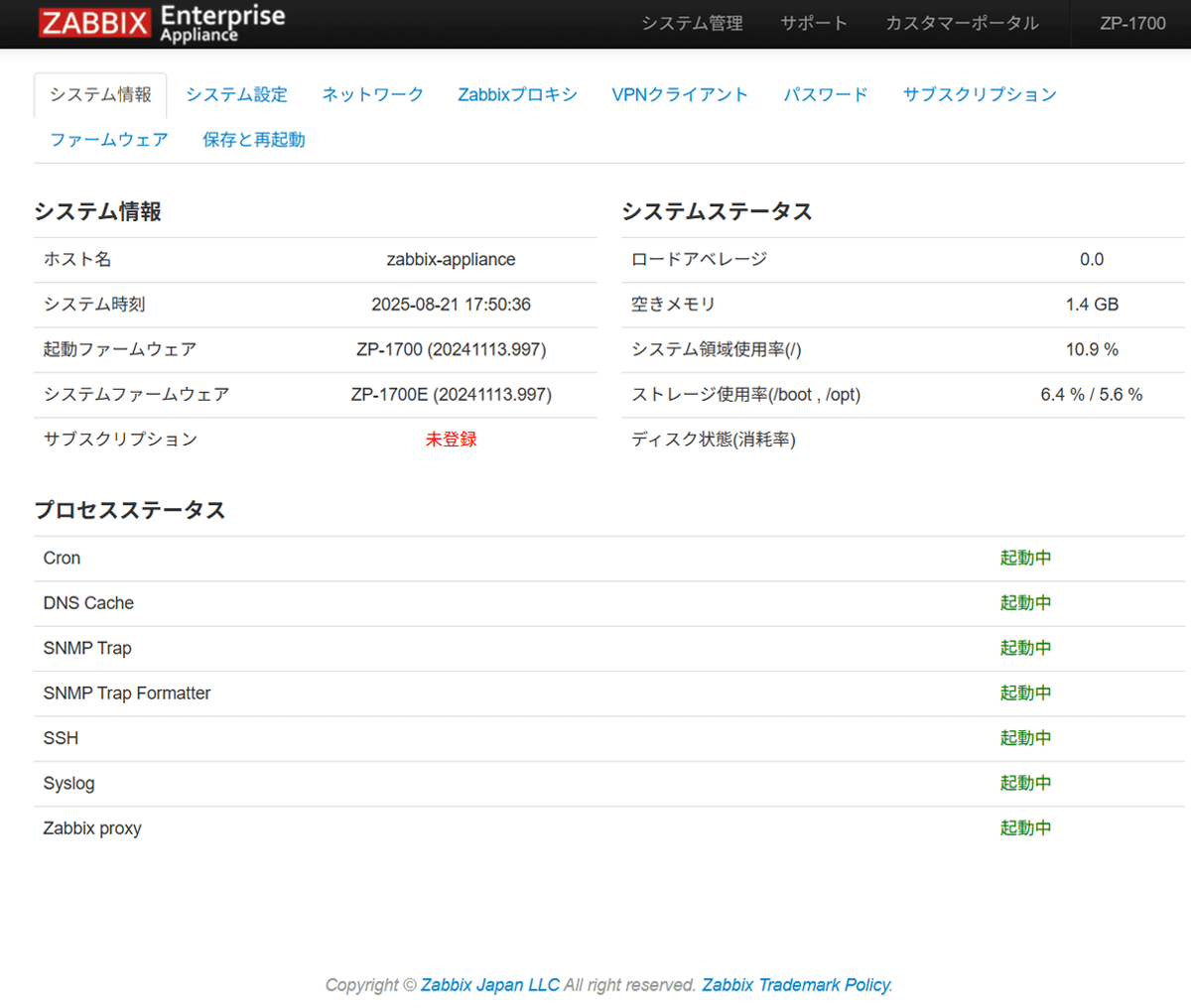Click the hostname zabbix-appliance value

(x=451, y=259)
